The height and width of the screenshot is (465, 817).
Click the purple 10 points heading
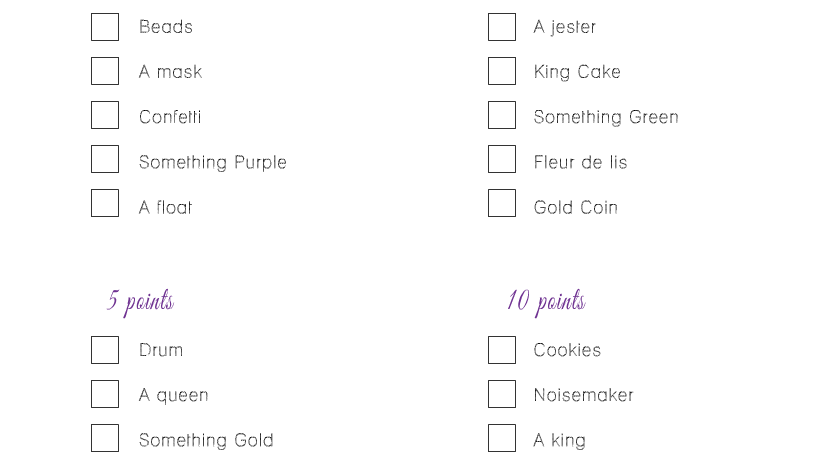click(x=546, y=302)
